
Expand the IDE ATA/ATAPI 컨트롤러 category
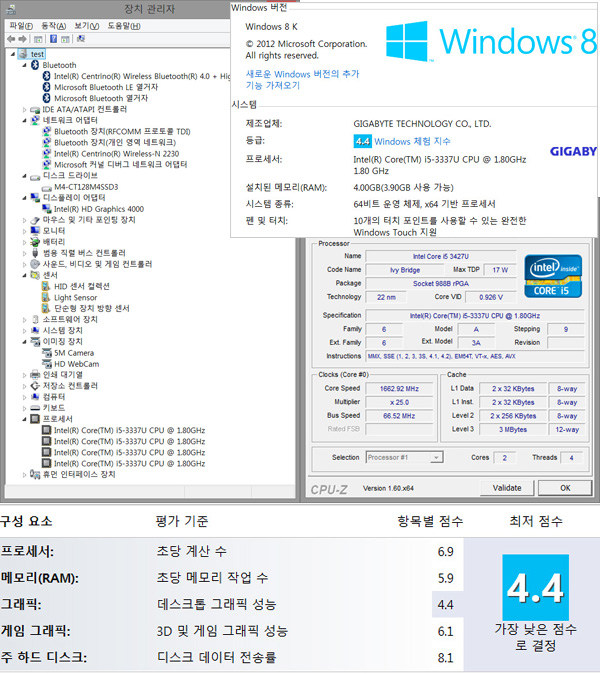(24, 110)
